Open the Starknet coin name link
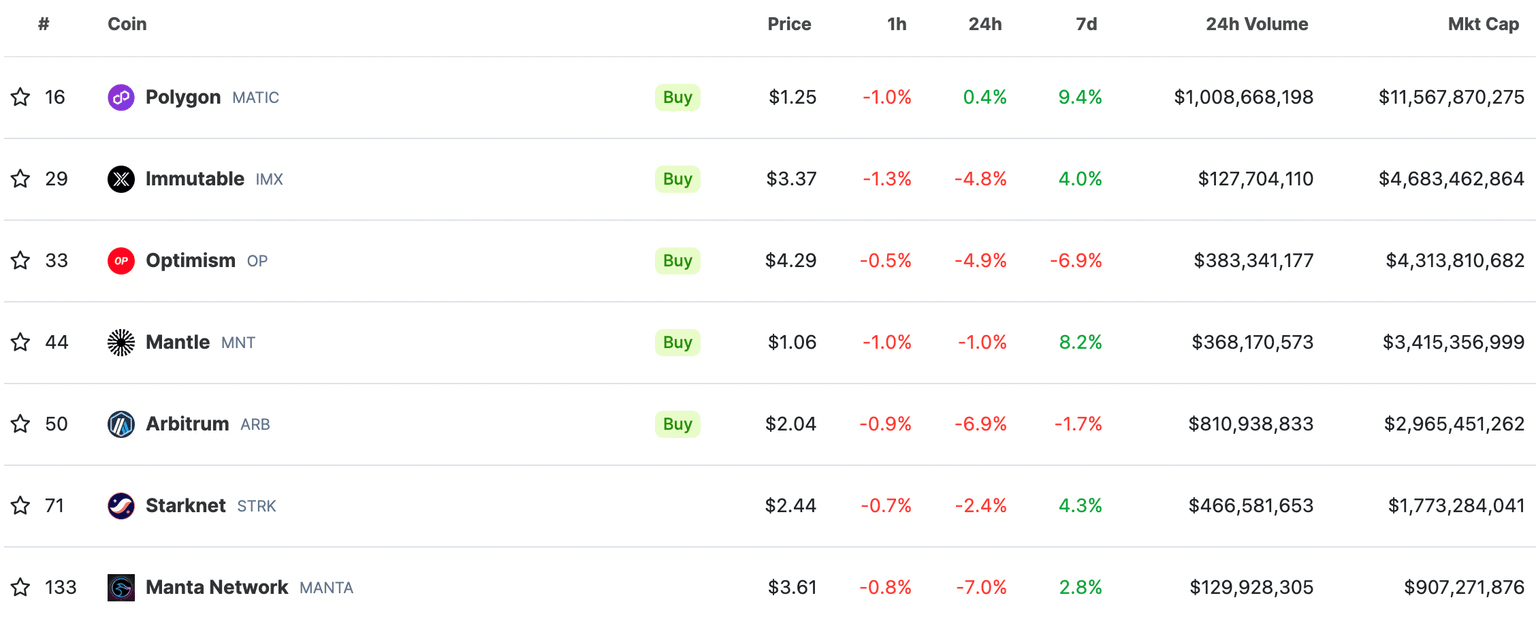 (186, 506)
